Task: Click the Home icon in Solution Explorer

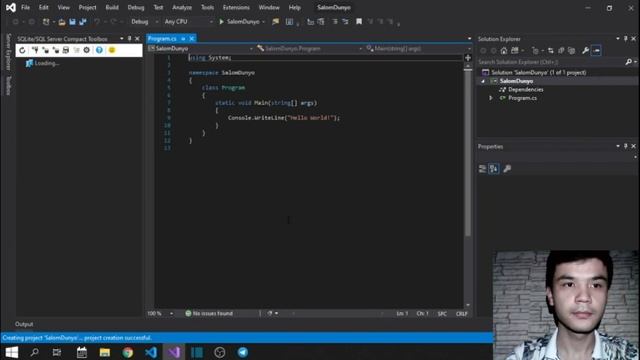Action: pyautogui.click(x=504, y=51)
